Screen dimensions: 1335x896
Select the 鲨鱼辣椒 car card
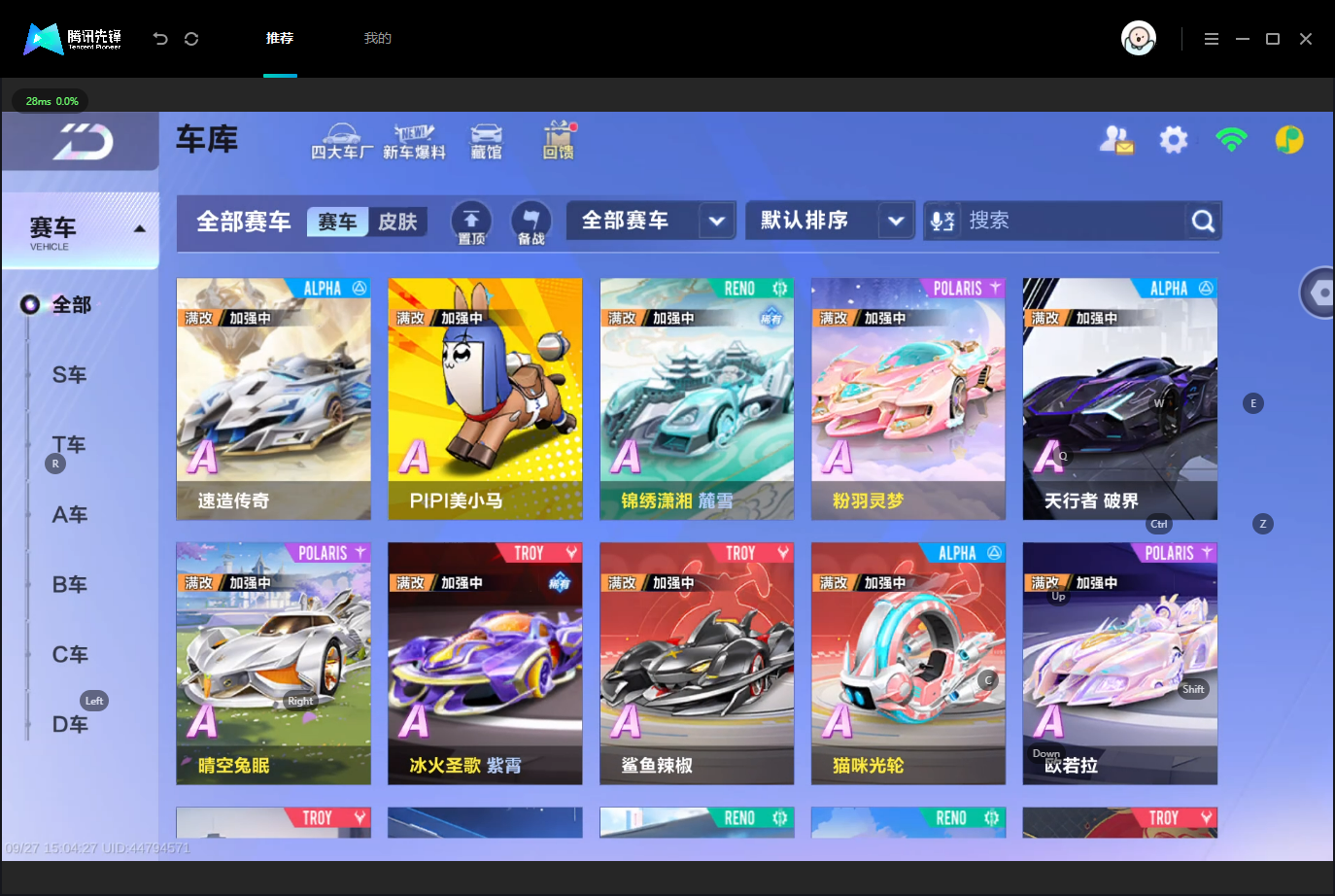[x=697, y=664]
